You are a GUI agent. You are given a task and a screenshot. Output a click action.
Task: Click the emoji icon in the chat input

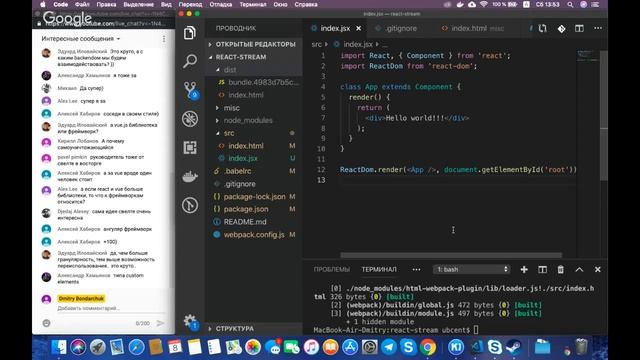click(x=47, y=323)
